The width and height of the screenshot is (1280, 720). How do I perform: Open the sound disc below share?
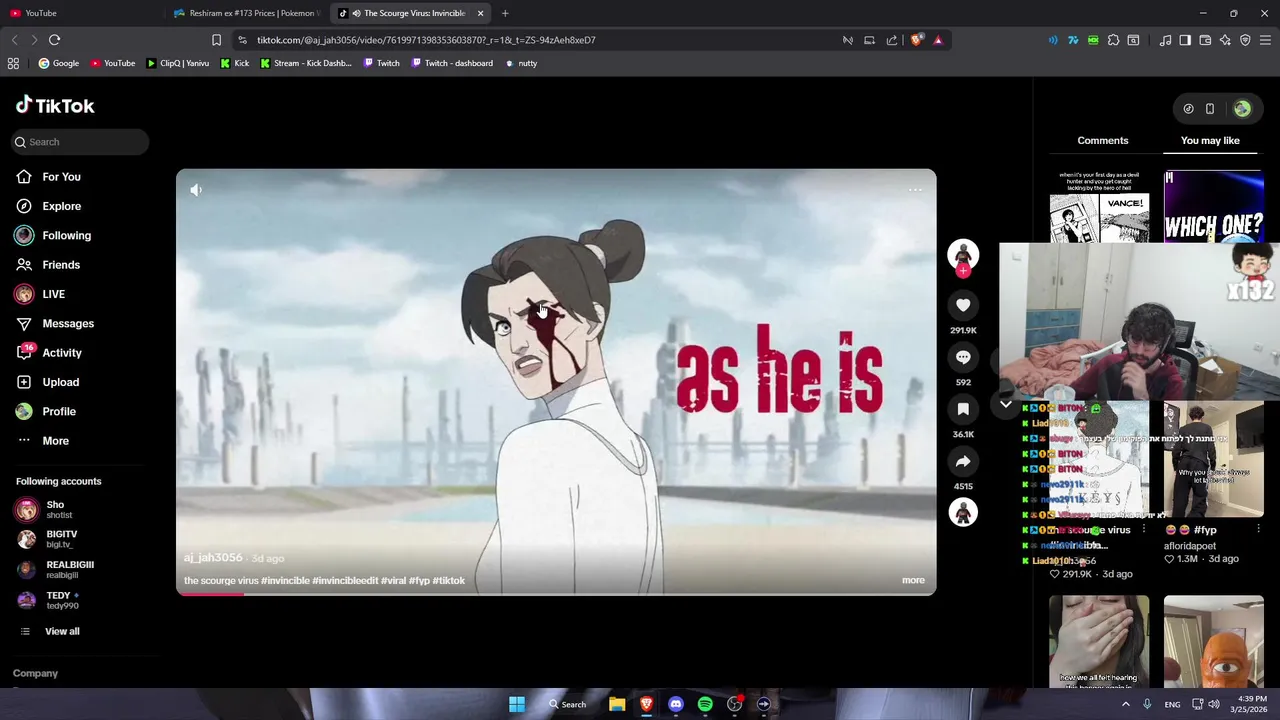click(963, 512)
